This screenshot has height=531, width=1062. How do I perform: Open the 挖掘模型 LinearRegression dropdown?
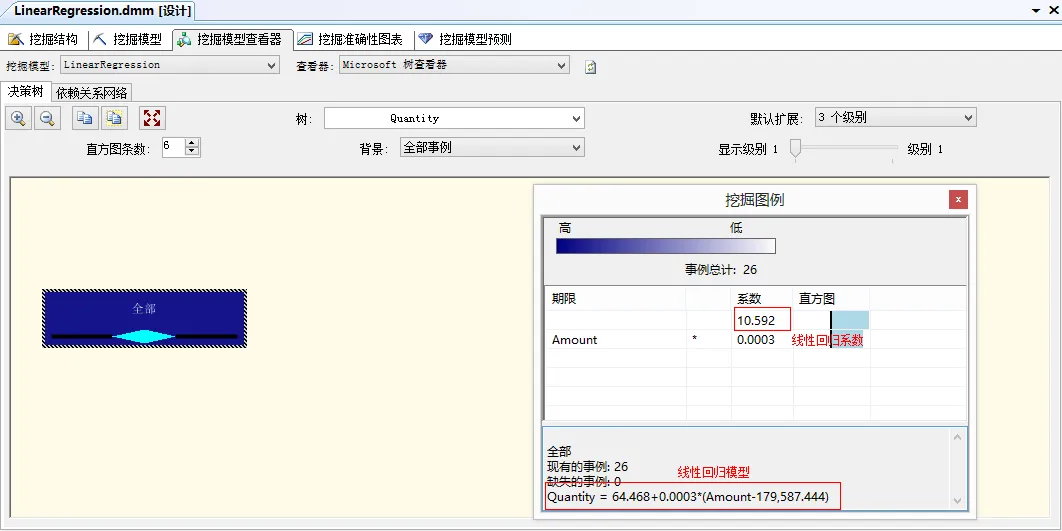coord(272,66)
